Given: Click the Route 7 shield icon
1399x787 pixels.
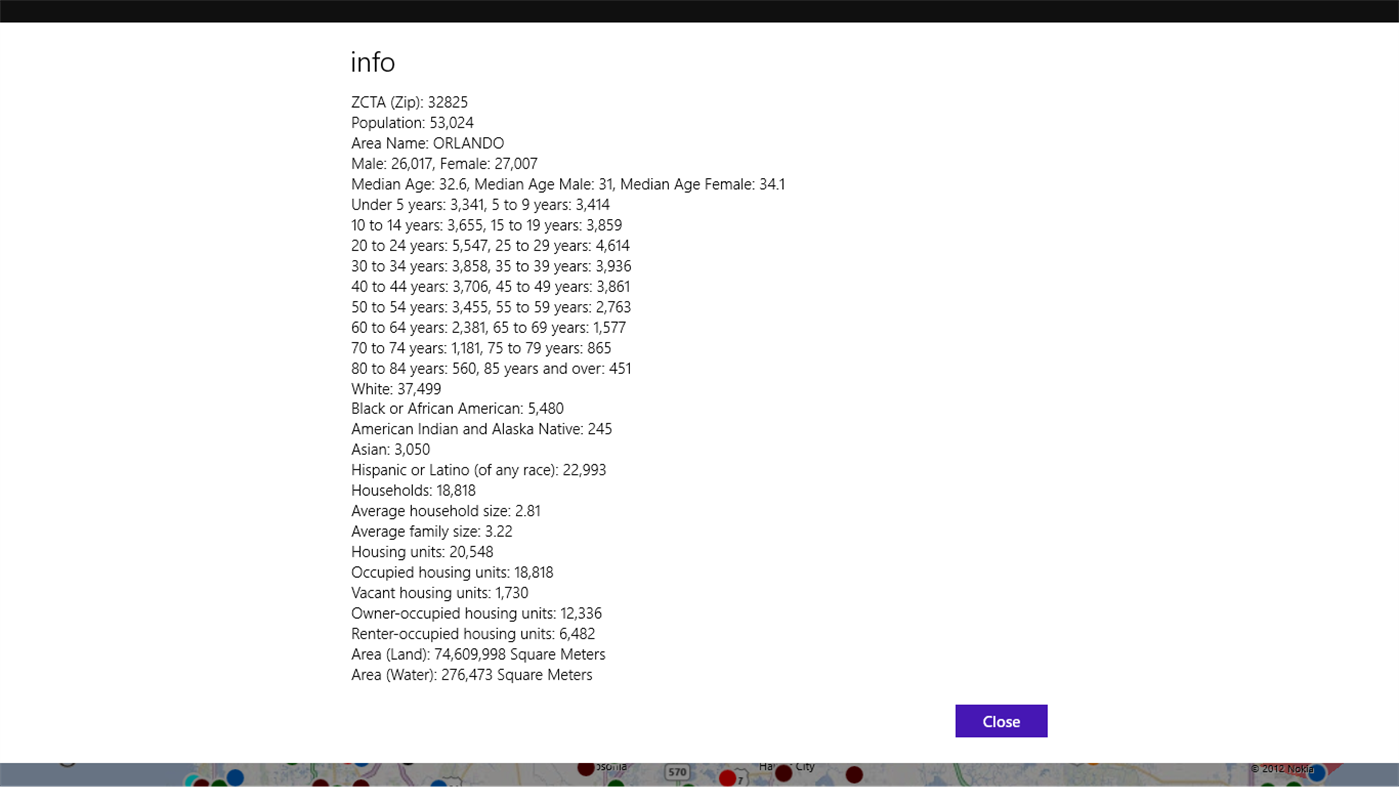Looking at the screenshot, I should coord(741,778).
